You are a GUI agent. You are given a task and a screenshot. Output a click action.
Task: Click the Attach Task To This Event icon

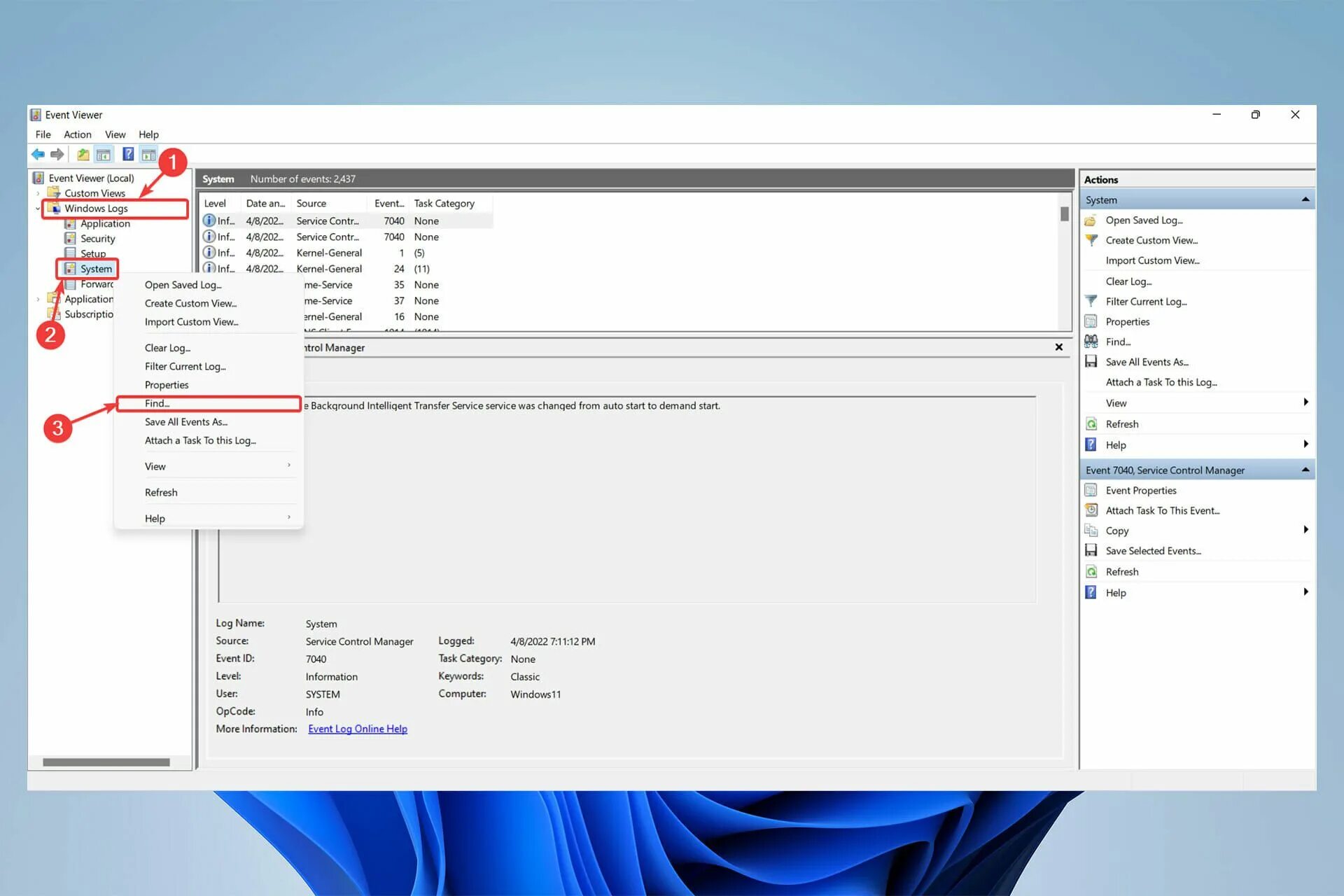tap(1091, 510)
